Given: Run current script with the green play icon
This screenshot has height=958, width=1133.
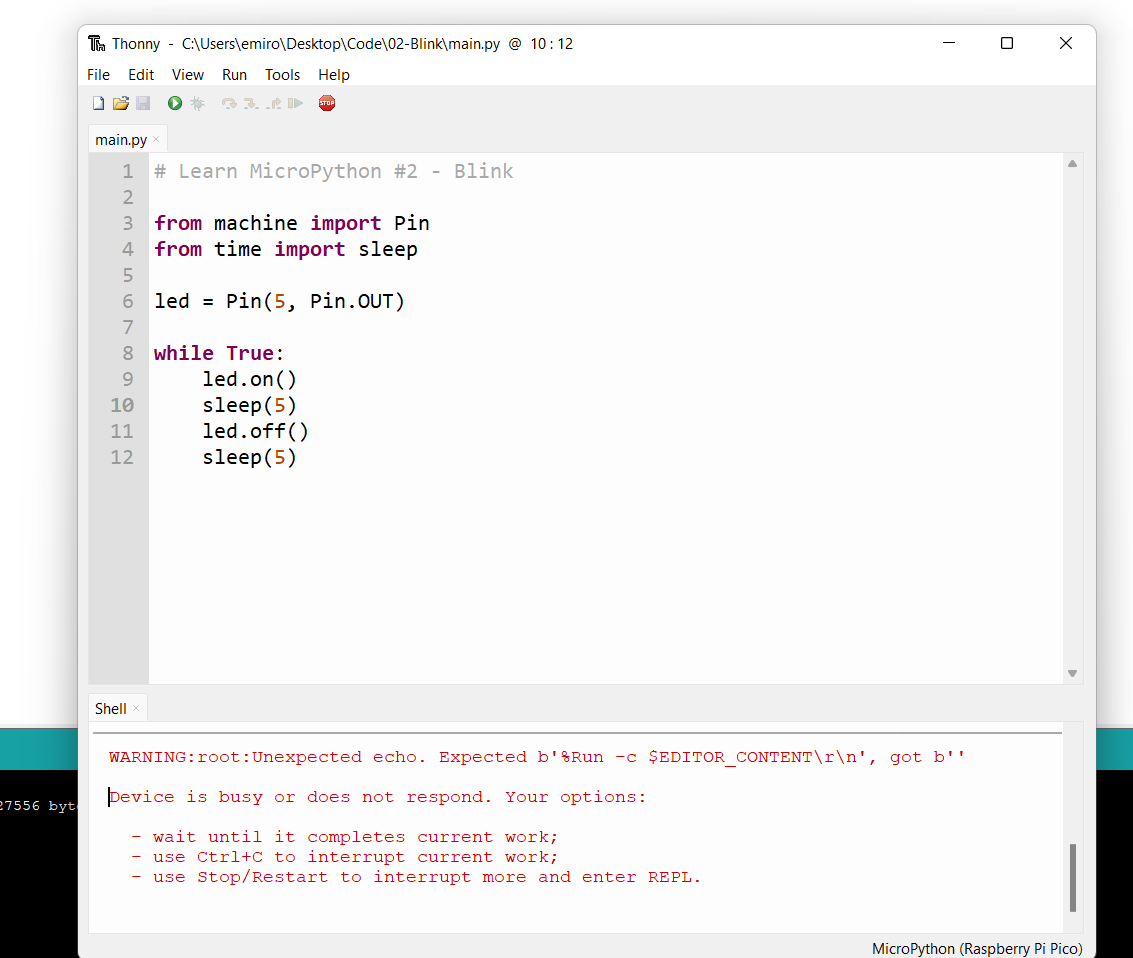Looking at the screenshot, I should point(175,103).
